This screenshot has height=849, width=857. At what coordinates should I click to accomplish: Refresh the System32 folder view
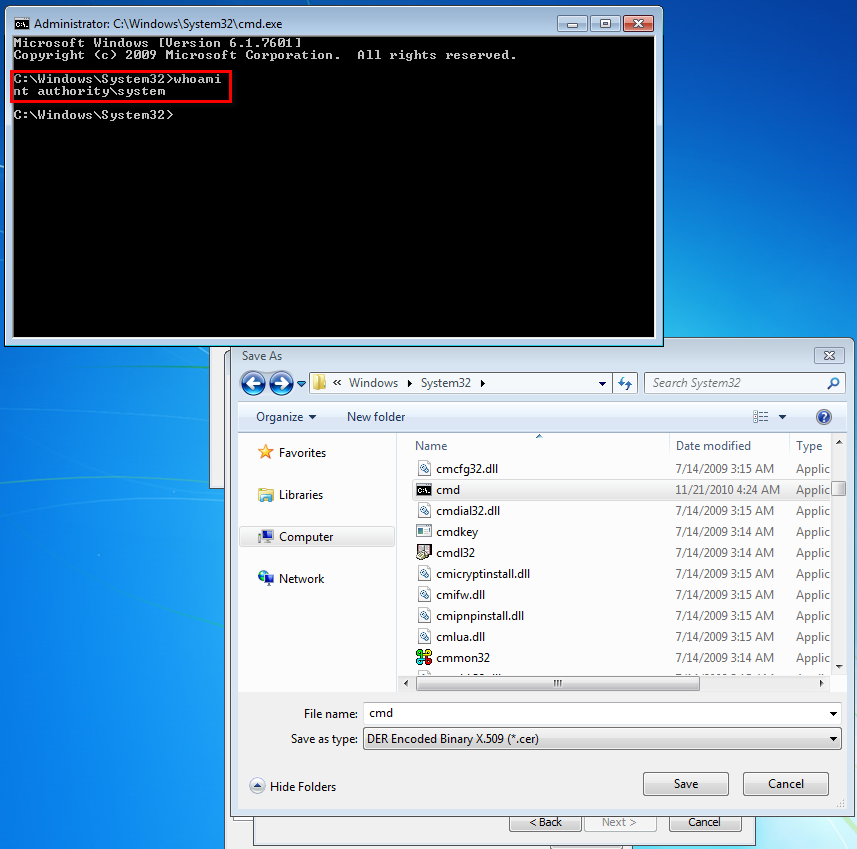click(625, 383)
